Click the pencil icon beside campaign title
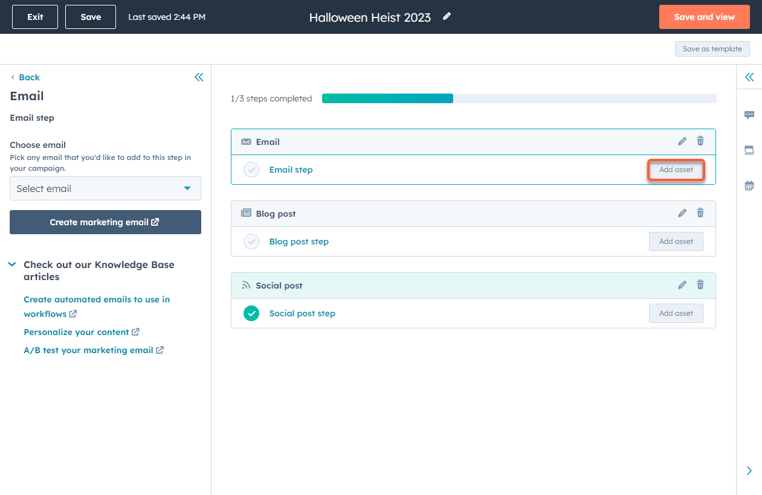 pos(447,17)
